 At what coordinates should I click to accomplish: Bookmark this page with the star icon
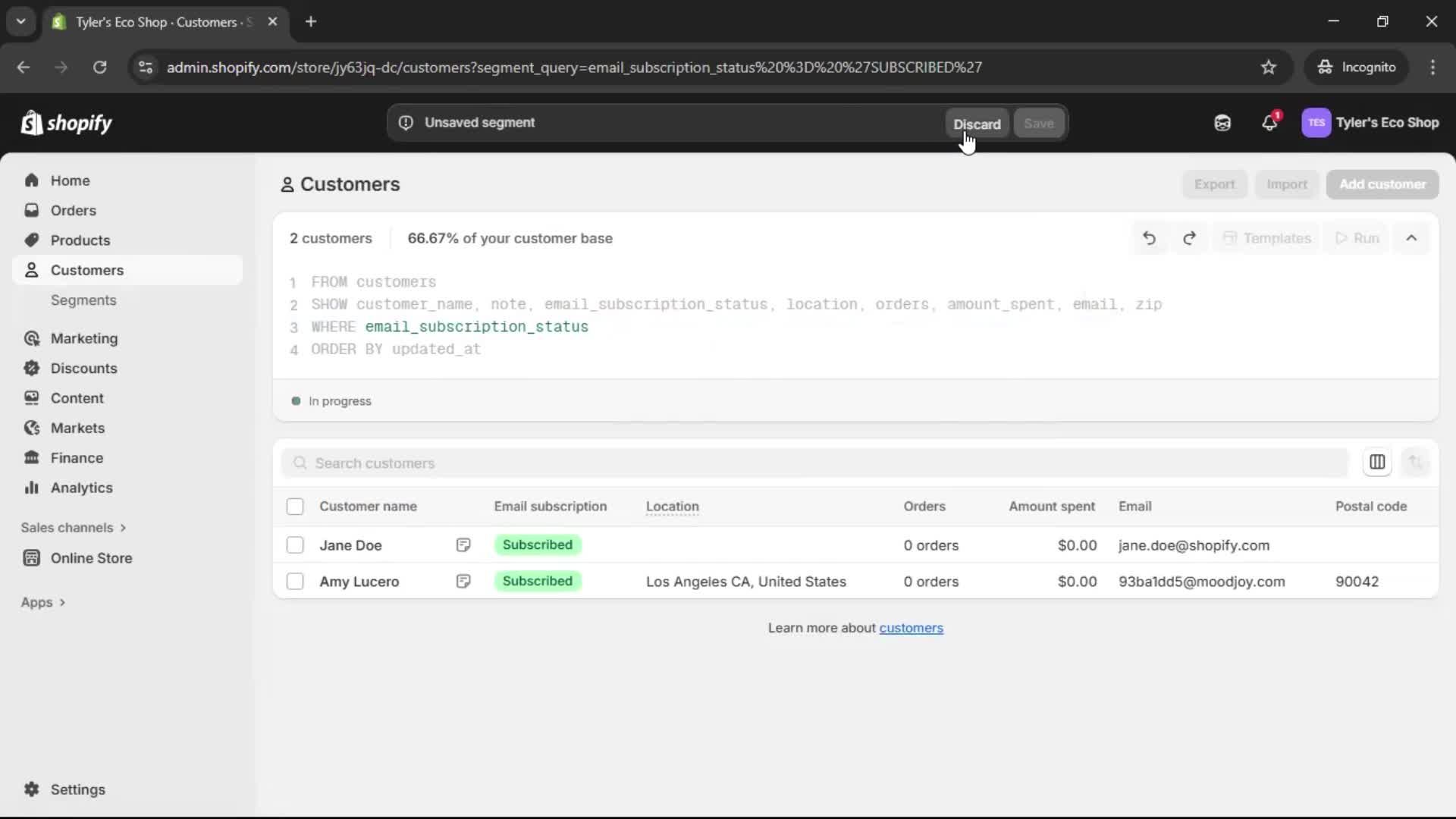[x=1269, y=67]
